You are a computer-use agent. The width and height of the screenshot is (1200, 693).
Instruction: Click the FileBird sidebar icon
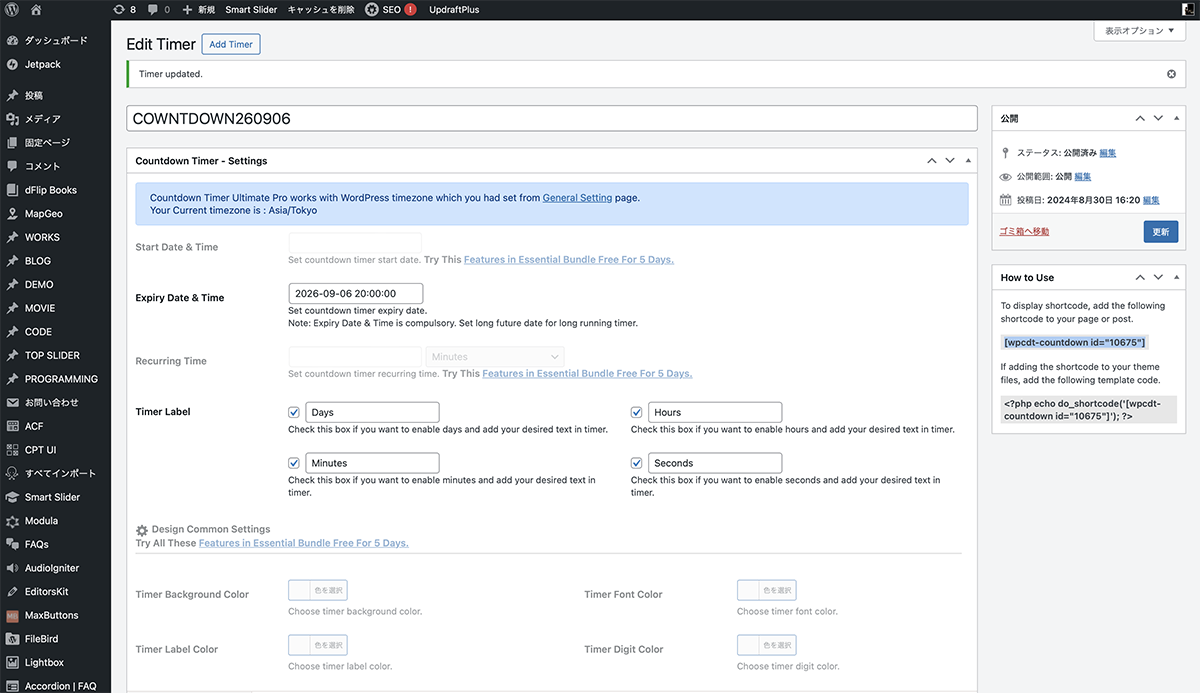click(x=12, y=639)
